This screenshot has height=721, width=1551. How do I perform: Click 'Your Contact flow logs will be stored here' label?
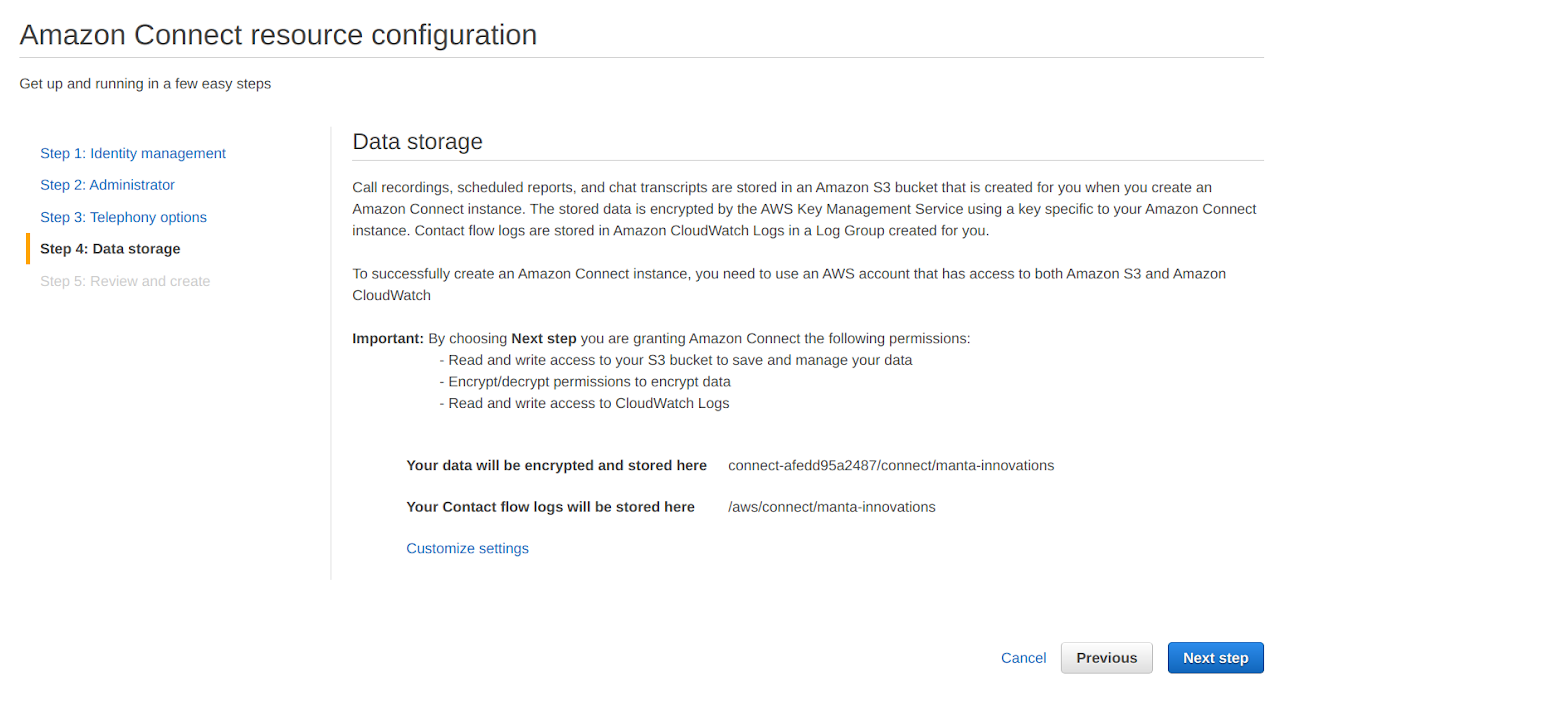coord(550,507)
